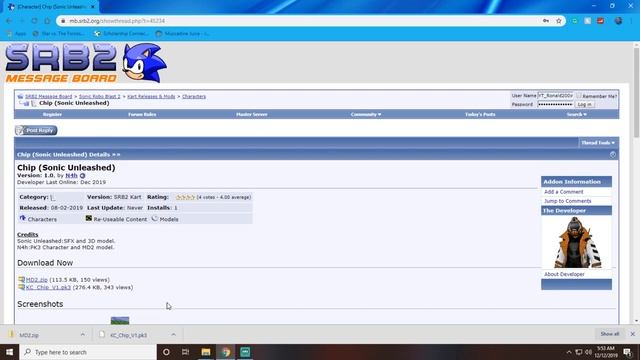Open the Characters breadcrumb link
Screen dimensions: 640x360
(x=194, y=97)
